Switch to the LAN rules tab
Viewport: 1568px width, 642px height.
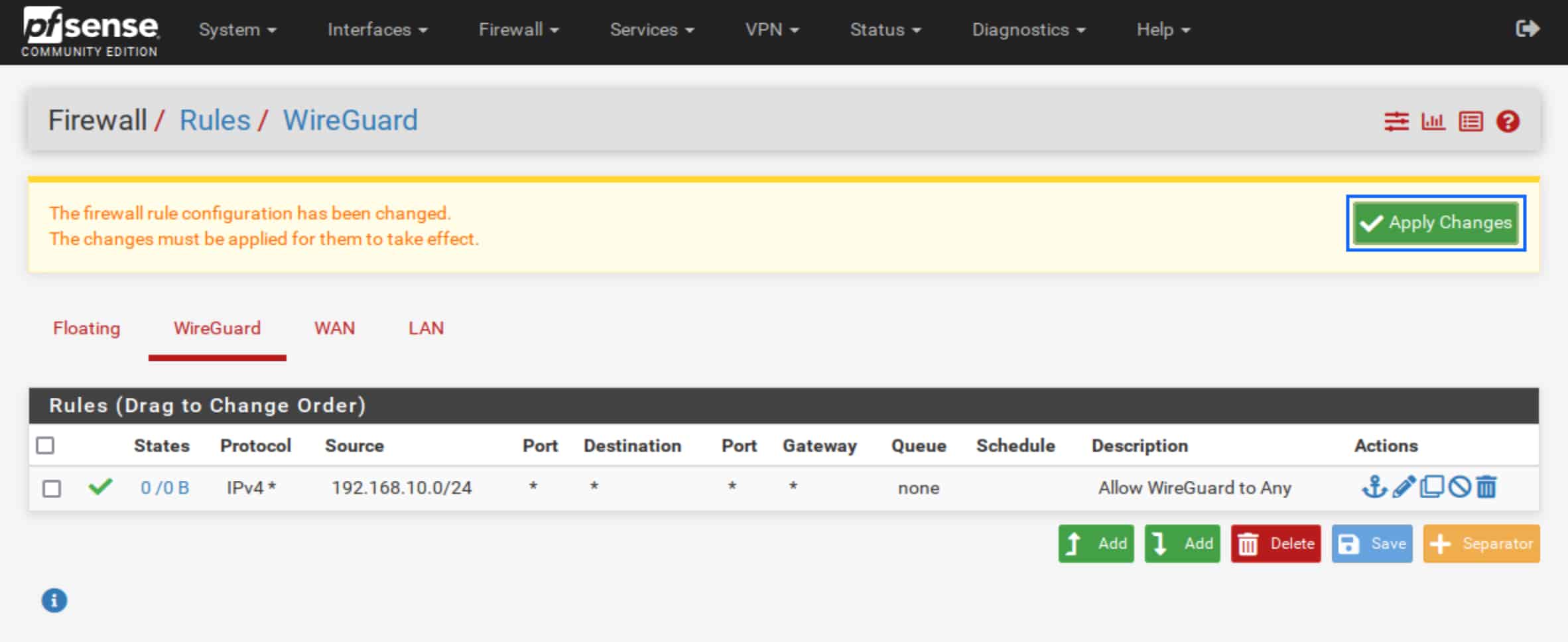(x=426, y=328)
